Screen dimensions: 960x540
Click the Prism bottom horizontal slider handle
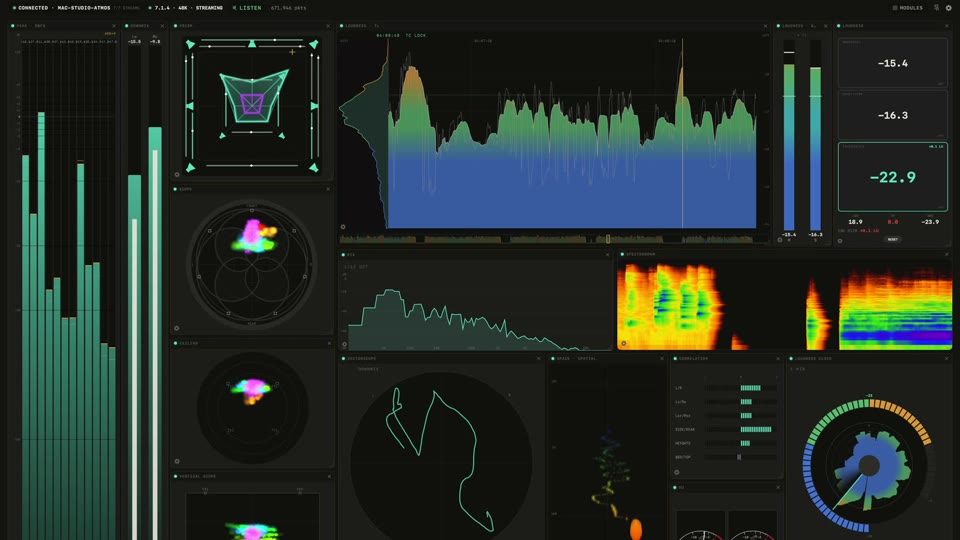(252, 165)
